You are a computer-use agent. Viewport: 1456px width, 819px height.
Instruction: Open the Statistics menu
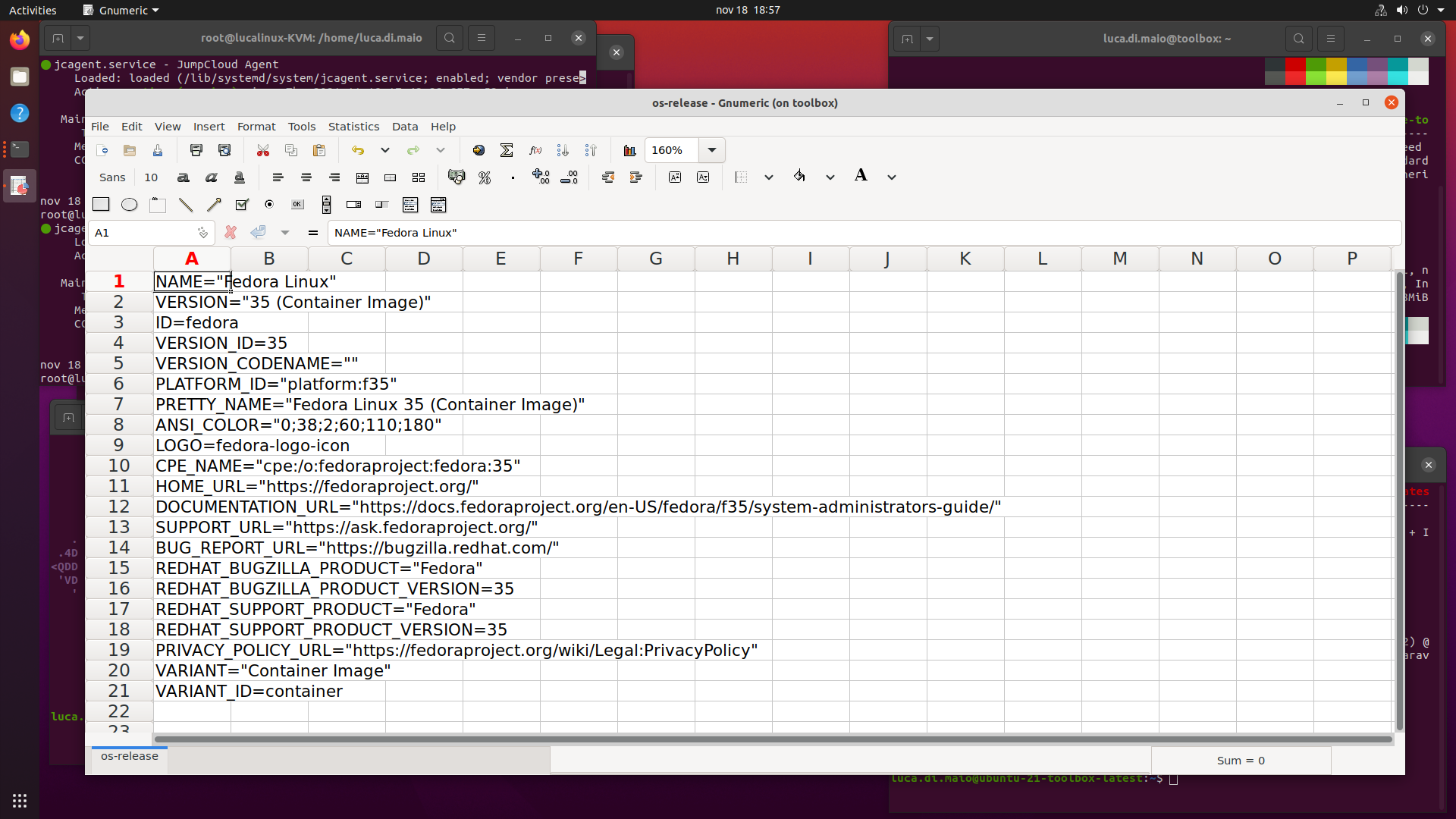tap(353, 127)
